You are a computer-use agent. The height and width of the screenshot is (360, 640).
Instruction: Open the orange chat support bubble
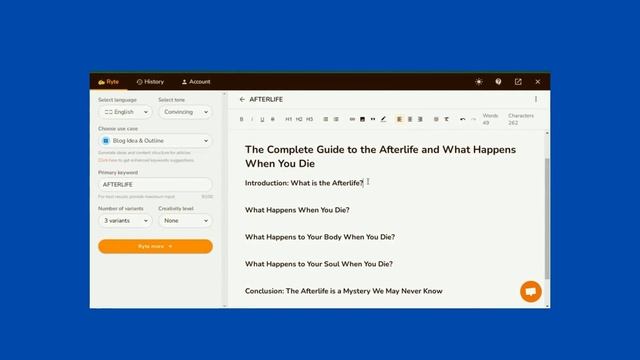pos(531,291)
